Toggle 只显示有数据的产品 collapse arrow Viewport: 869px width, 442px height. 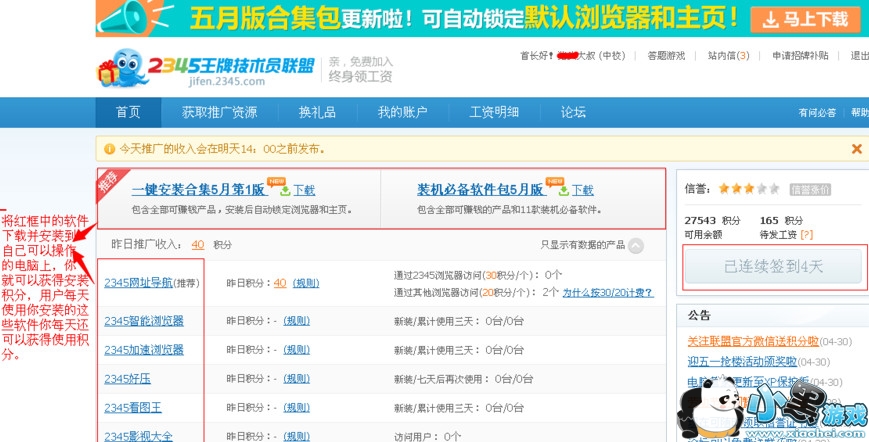pos(636,245)
